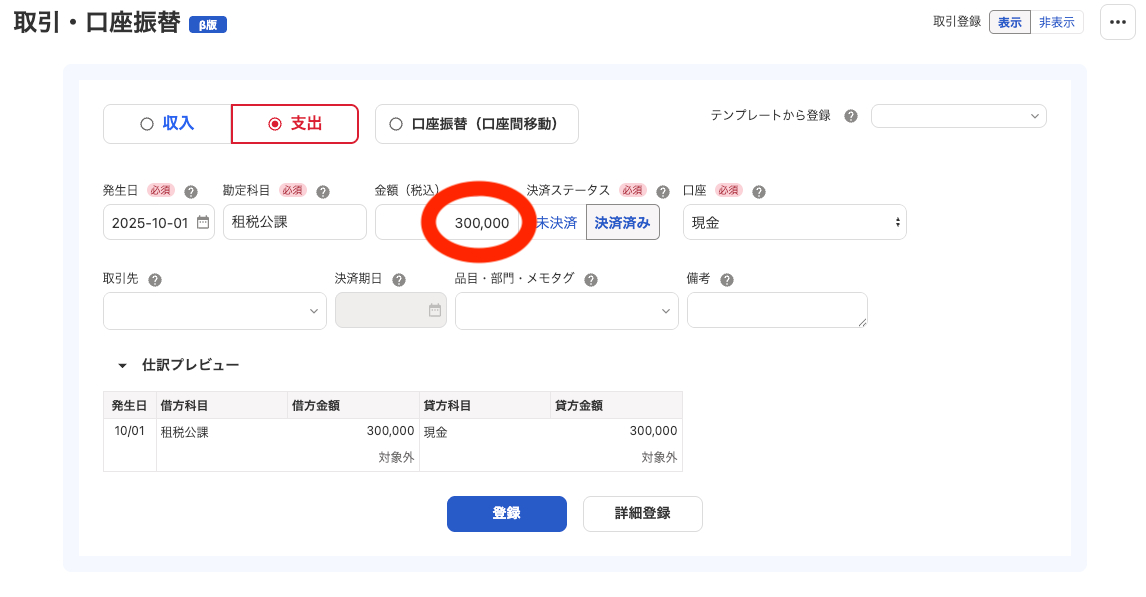This screenshot has height=597, width=1146.
Task: Click inside the 備考 text field
Action: [777, 310]
